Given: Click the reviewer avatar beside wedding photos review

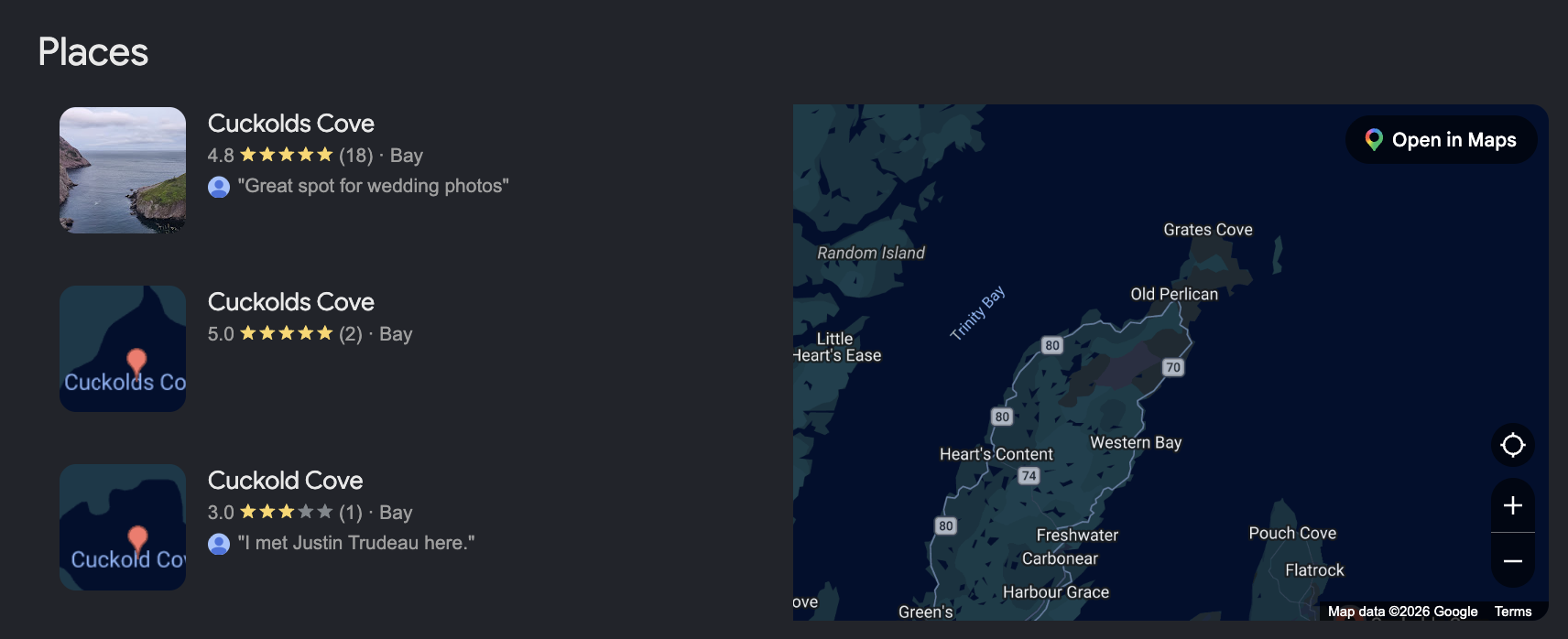Looking at the screenshot, I should pyautogui.click(x=219, y=187).
